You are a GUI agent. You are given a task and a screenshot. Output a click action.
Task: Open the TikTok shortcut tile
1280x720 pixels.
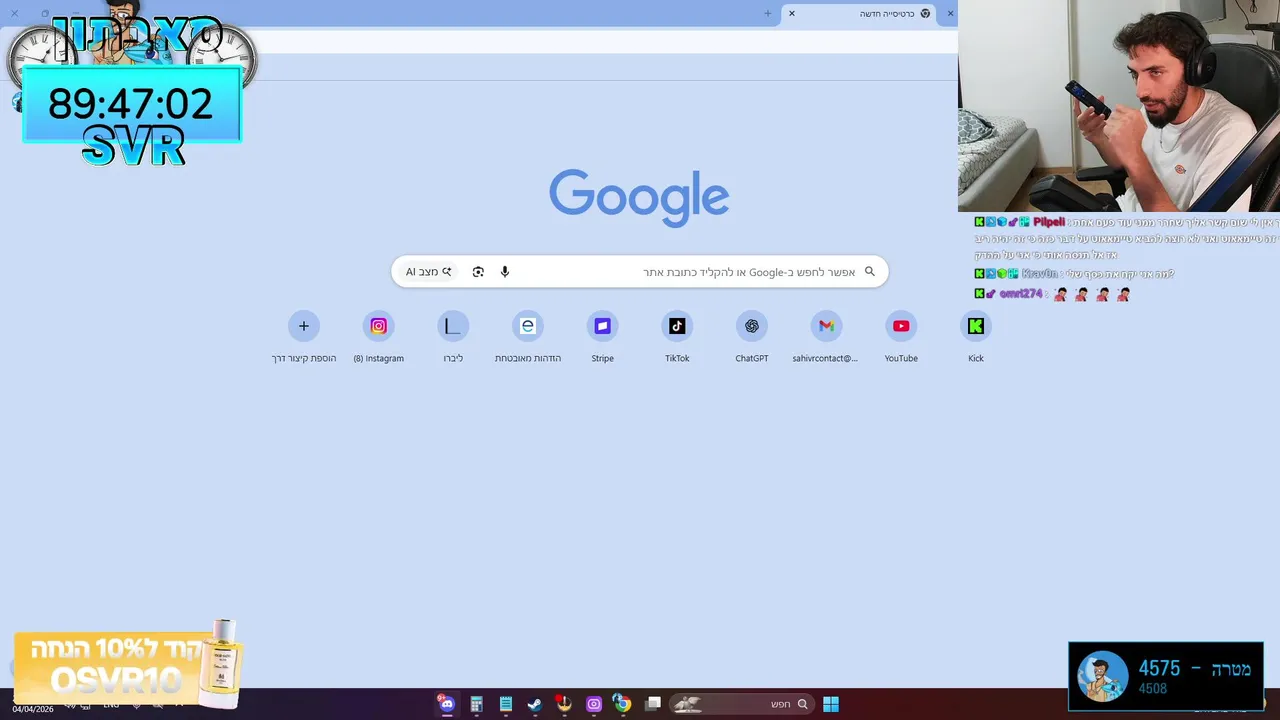point(677,337)
